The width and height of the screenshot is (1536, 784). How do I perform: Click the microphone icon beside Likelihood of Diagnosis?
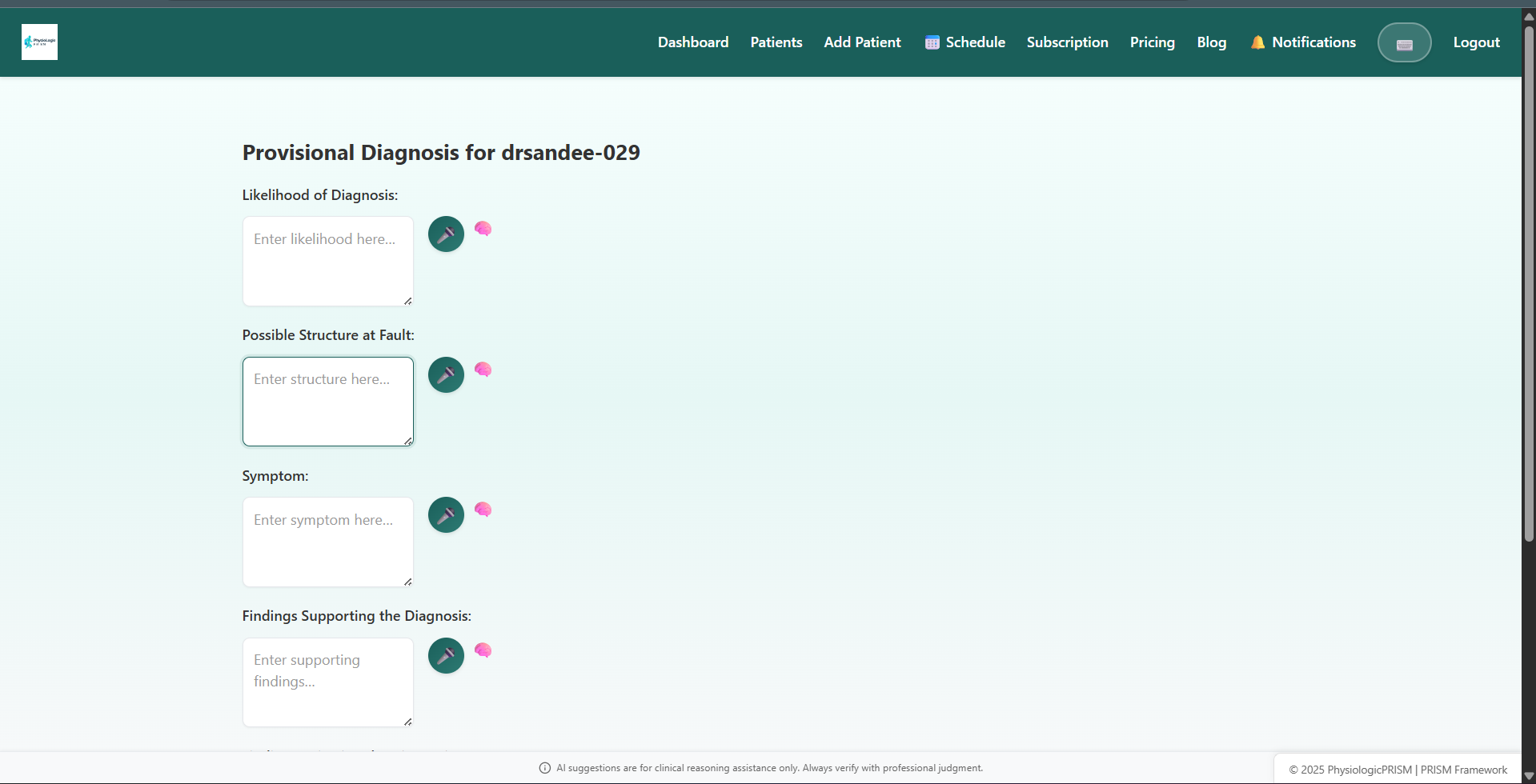point(445,234)
